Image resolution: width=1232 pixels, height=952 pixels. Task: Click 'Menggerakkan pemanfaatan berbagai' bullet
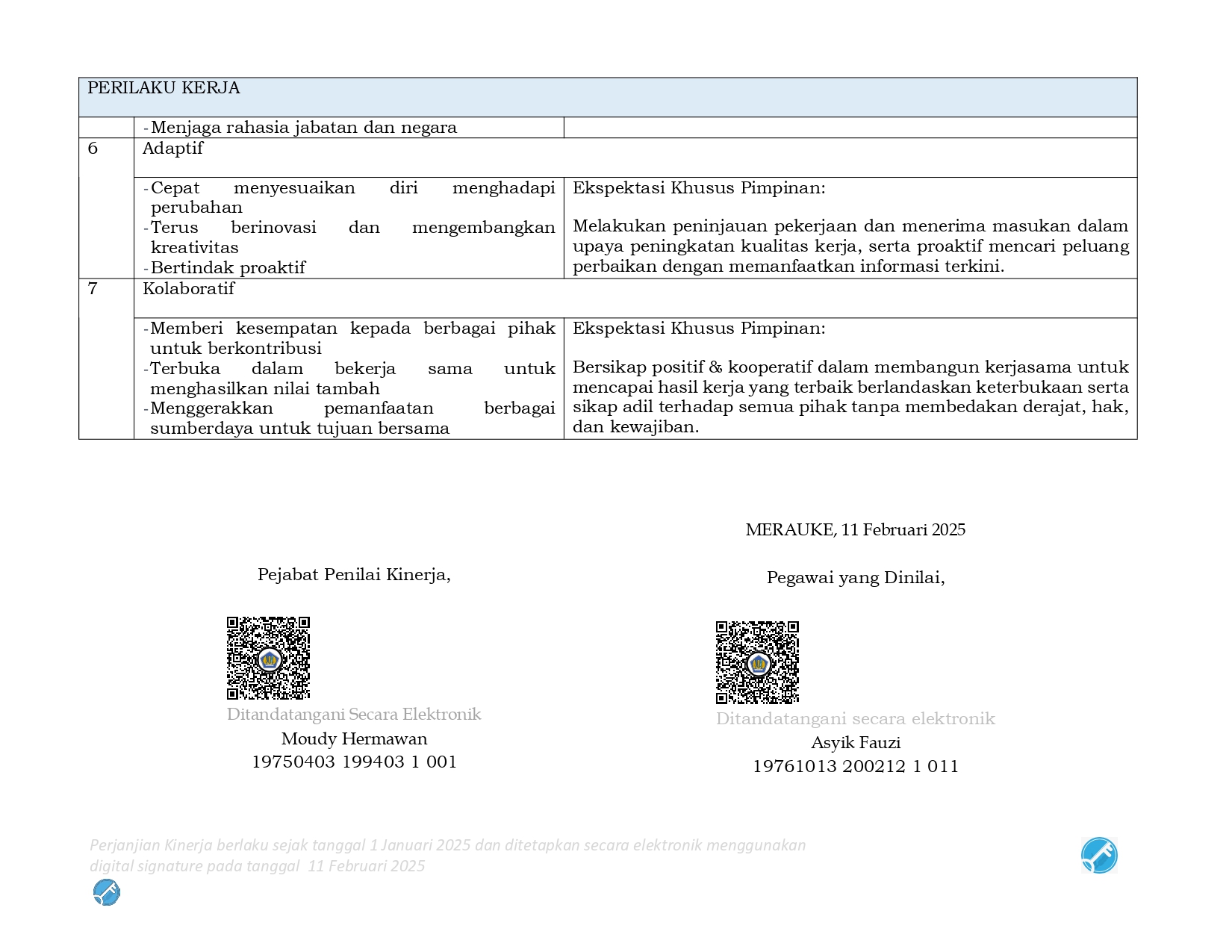click(349, 418)
